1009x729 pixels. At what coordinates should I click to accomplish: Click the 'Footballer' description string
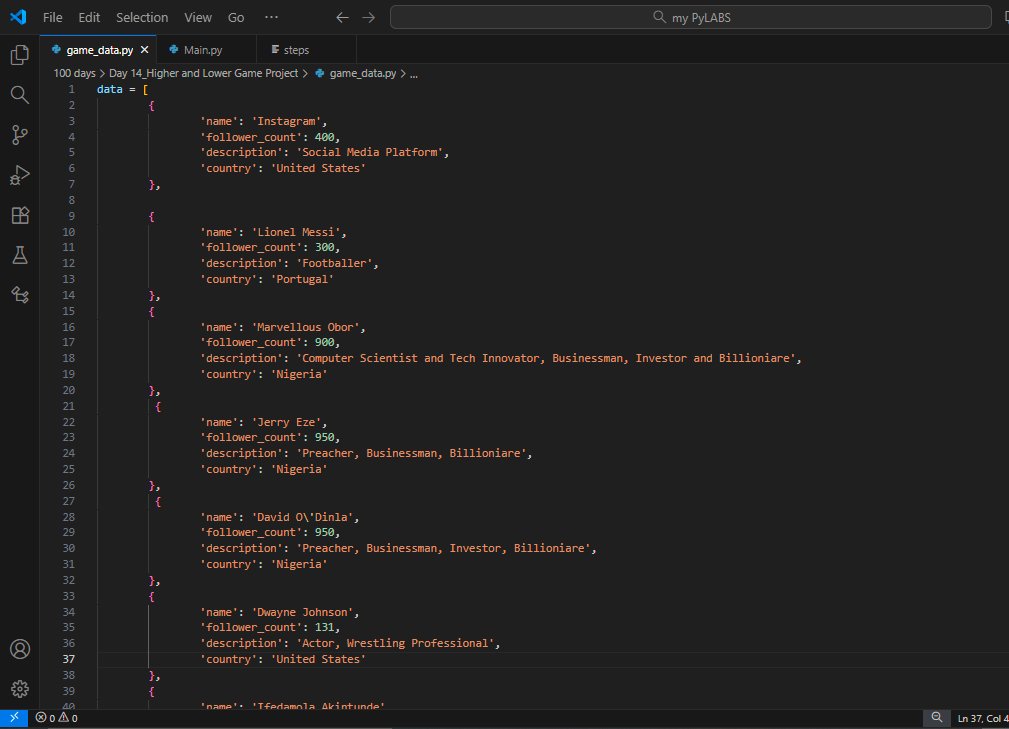334,263
